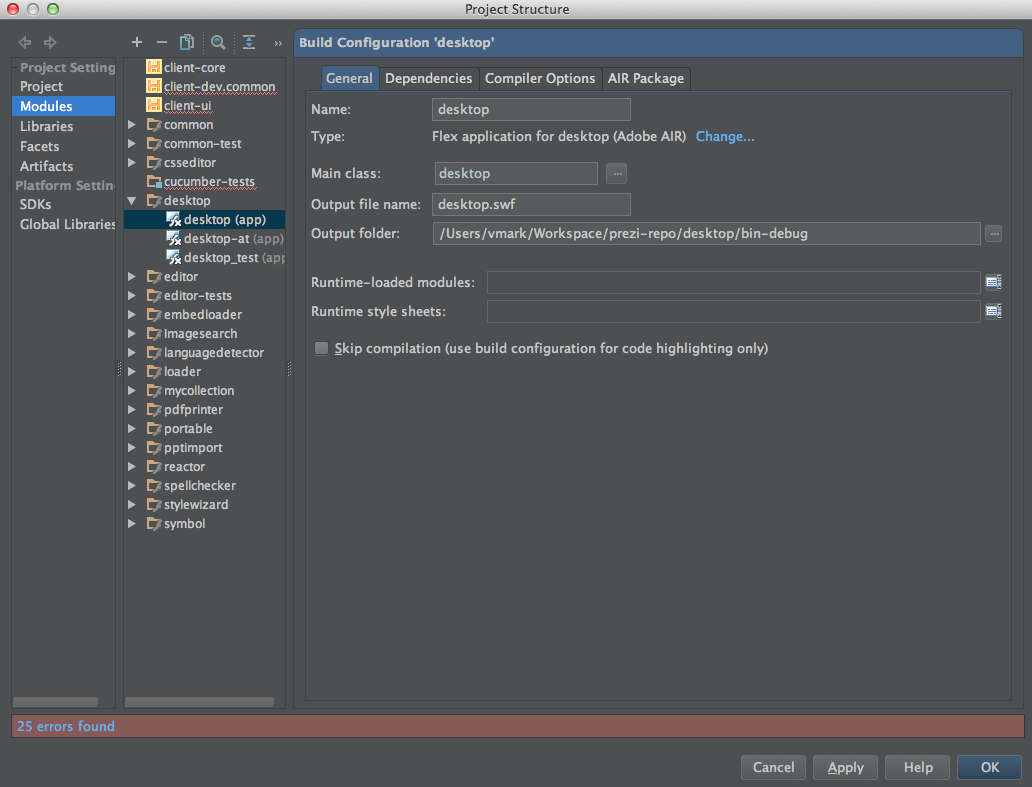
Task: Expand the languagedetector module node
Action: [132, 353]
